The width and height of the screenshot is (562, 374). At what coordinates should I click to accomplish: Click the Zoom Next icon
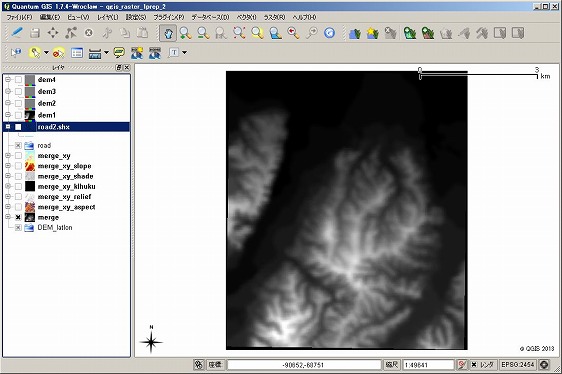pos(311,33)
